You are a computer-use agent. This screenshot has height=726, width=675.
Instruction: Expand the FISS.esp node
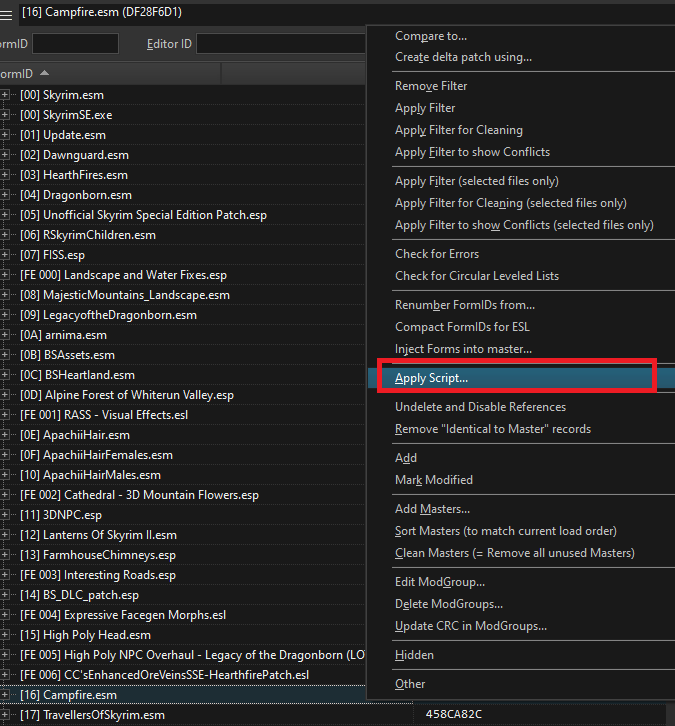point(4,255)
